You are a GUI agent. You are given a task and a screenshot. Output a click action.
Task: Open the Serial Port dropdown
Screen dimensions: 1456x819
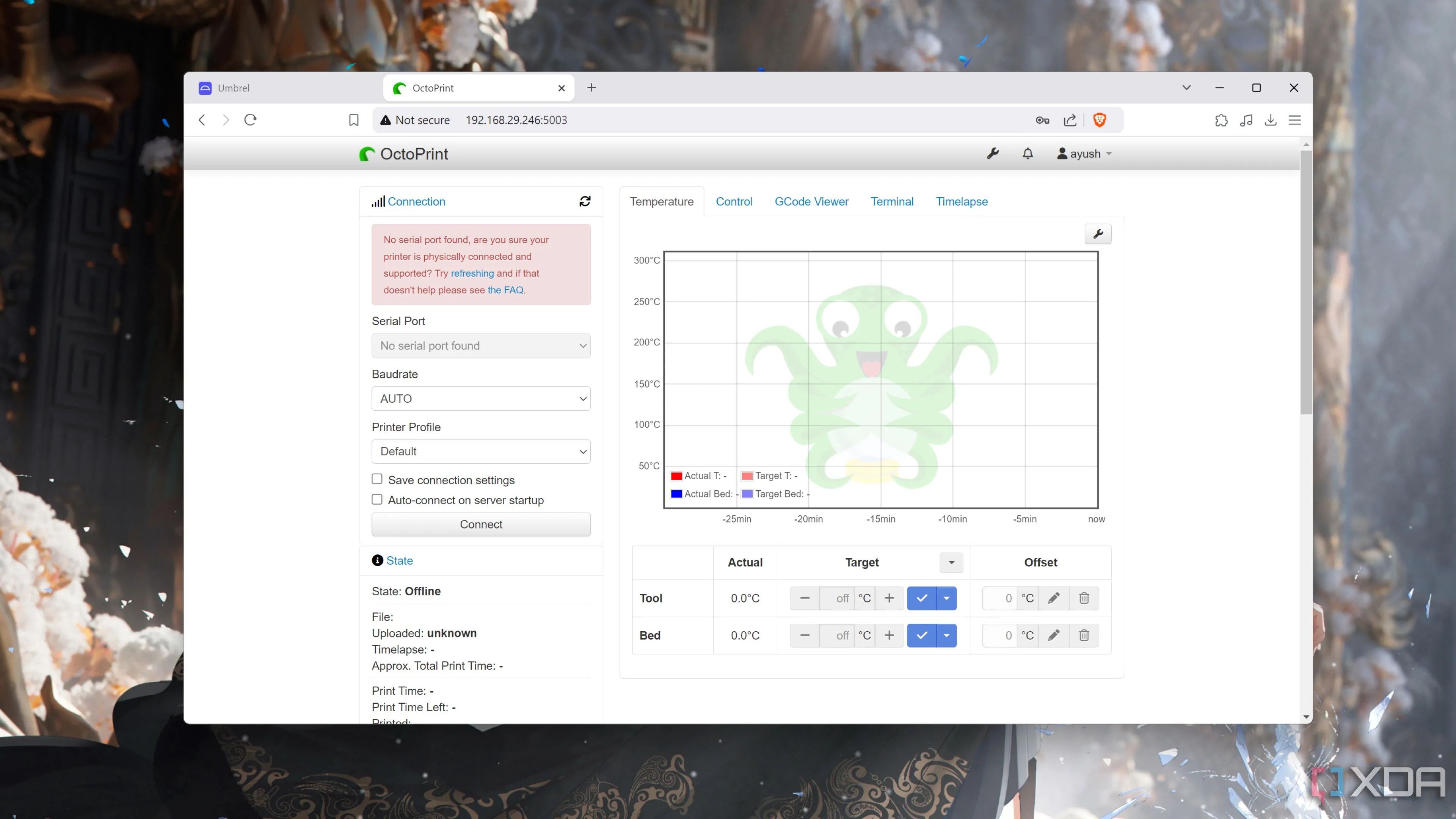click(x=481, y=345)
